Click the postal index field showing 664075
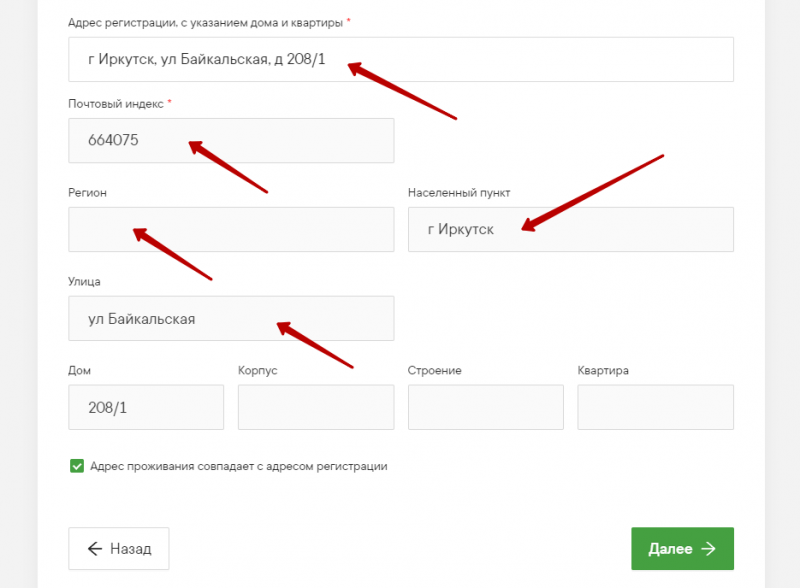800x588 pixels. coord(230,141)
